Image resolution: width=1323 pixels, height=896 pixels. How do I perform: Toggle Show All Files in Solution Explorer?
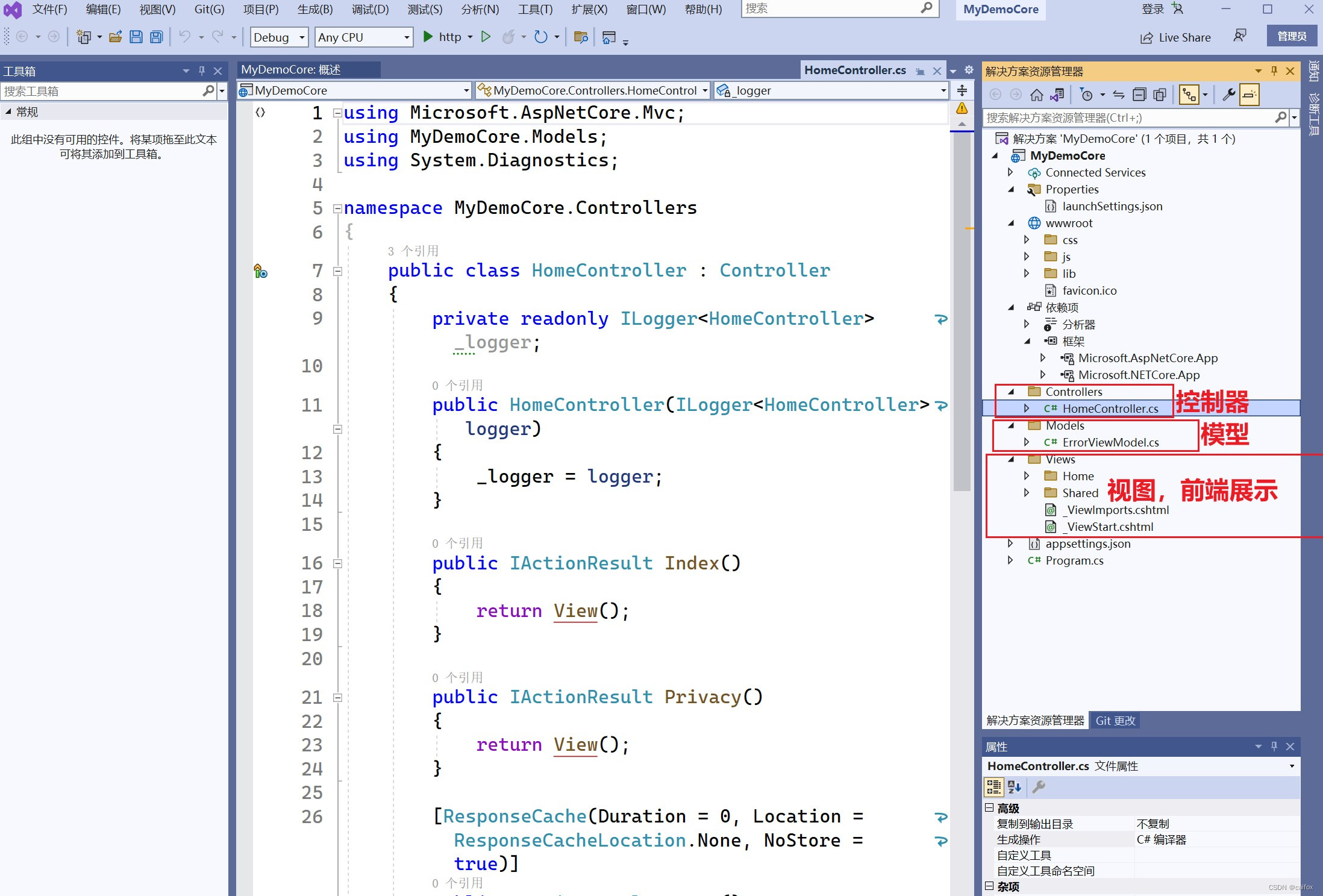click(1159, 95)
